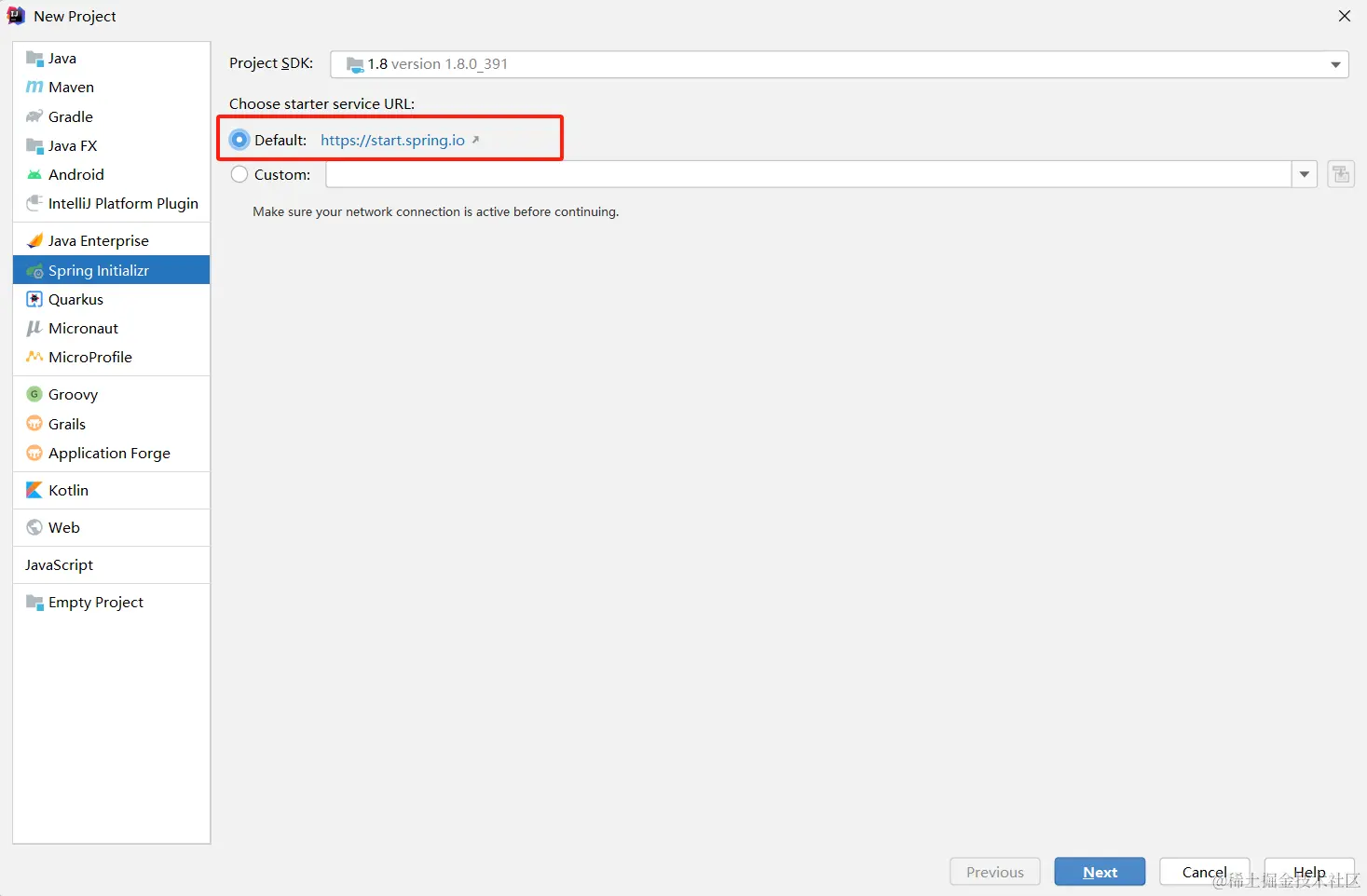Click the 'Choose starter service URL:' label
The width and height of the screenshot is (1367, 896).
coord(322,103)
